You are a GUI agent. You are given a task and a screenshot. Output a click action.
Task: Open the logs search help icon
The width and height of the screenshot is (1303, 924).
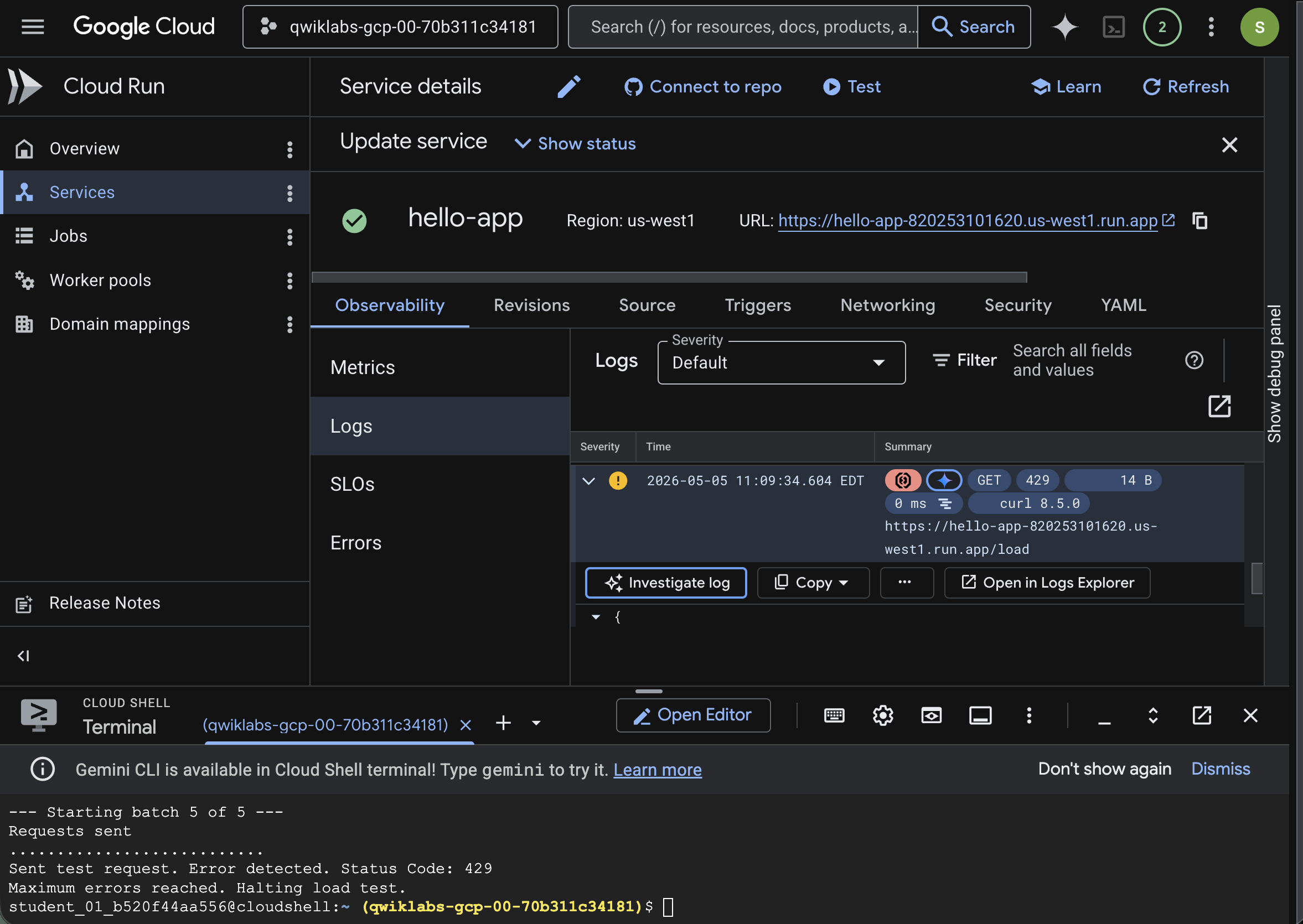pos(1194,360)
